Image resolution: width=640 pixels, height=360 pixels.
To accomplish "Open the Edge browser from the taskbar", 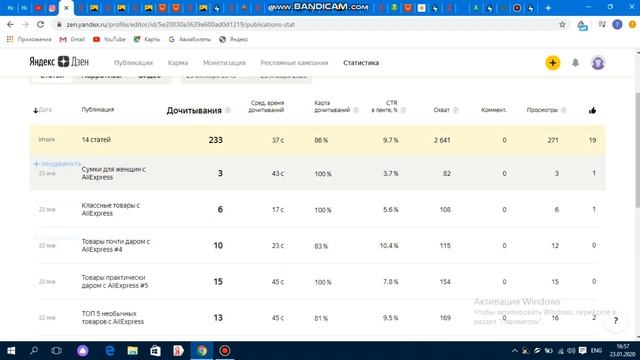I will point(109,351).
